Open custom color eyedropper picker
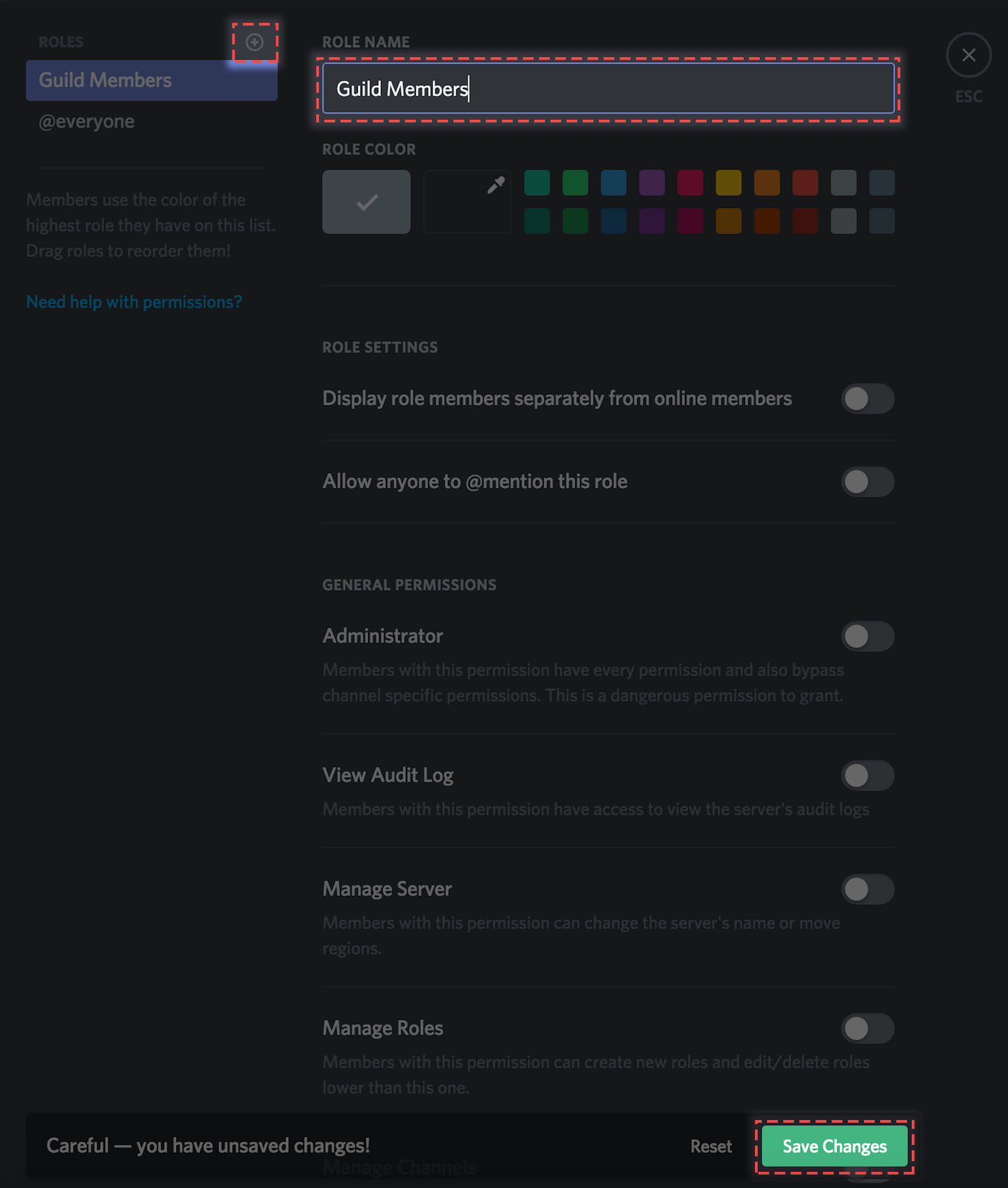 [467, 202]
